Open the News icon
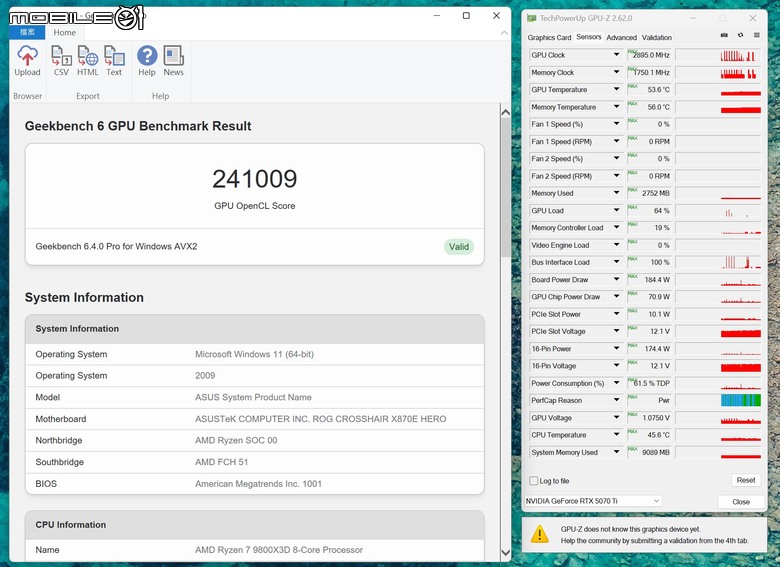Screen dimensions: 780x567 pos(174,56)
